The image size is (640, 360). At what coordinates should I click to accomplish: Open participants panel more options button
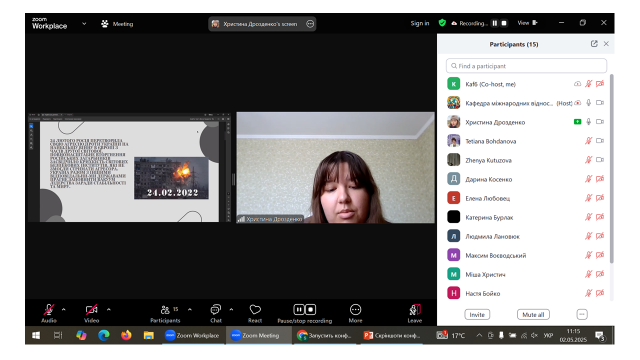[x=582, y=314]
